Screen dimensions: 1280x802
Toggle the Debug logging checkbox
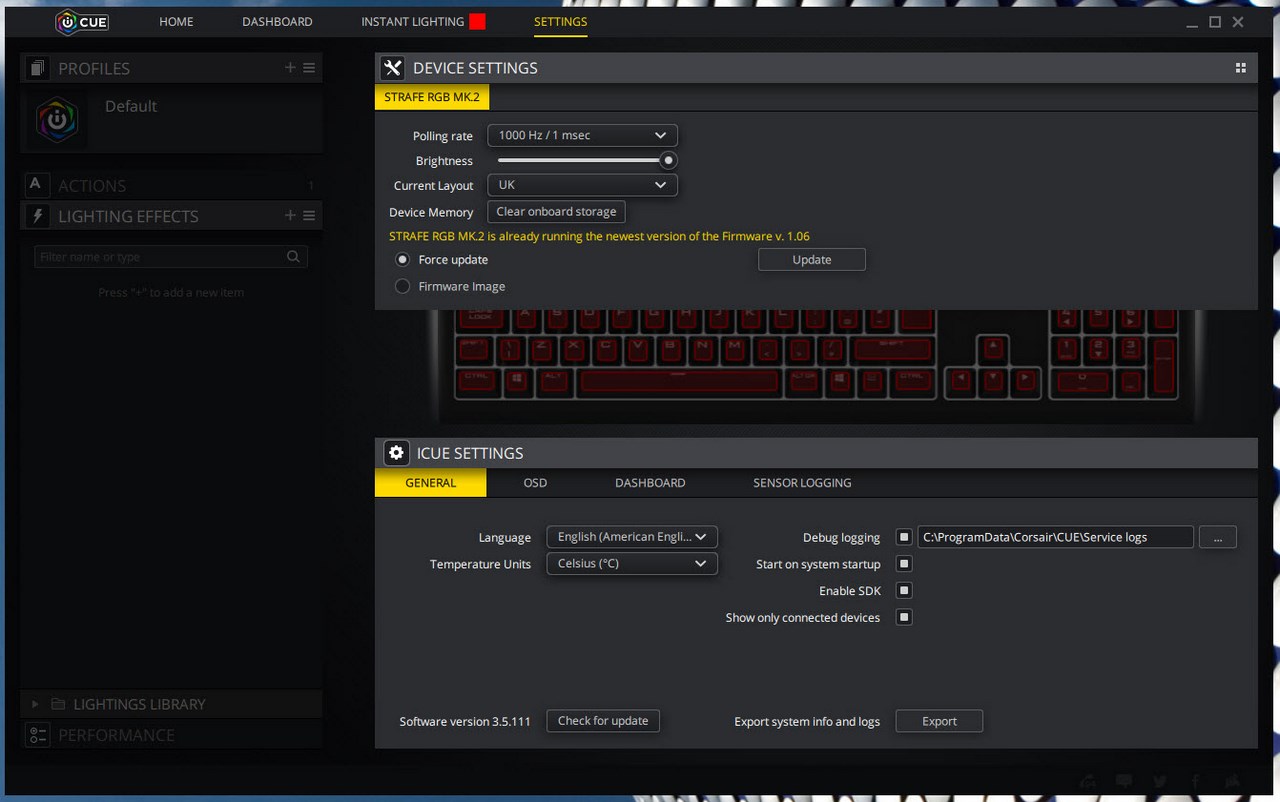tap(904, 537)
